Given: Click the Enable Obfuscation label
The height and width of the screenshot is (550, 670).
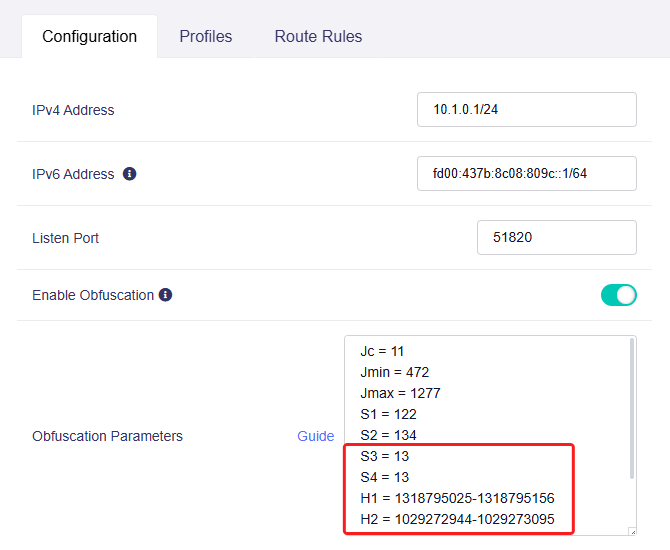Looking at the screenshot, I should click(x=93, y=295).
